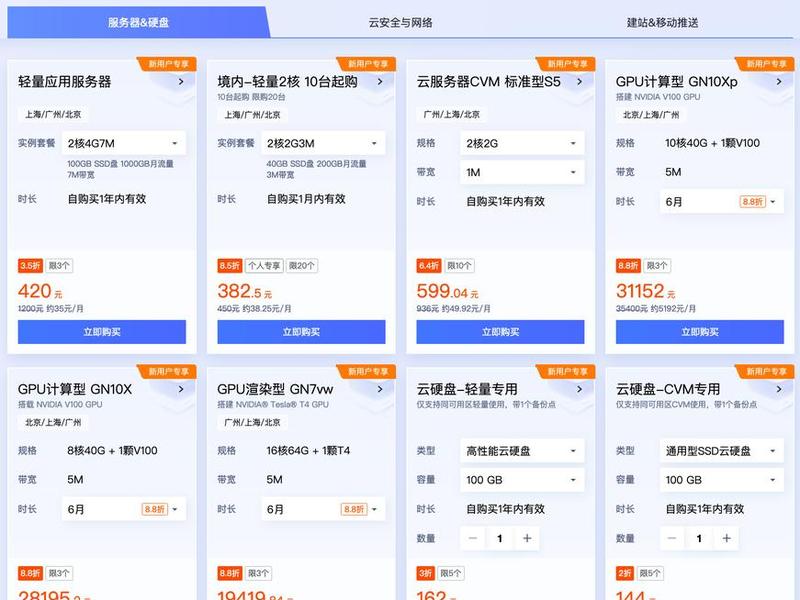Open 云服务器CVM 标准型S5 chevron arrow
800x600 pixels.
click(x=580, y=82)
